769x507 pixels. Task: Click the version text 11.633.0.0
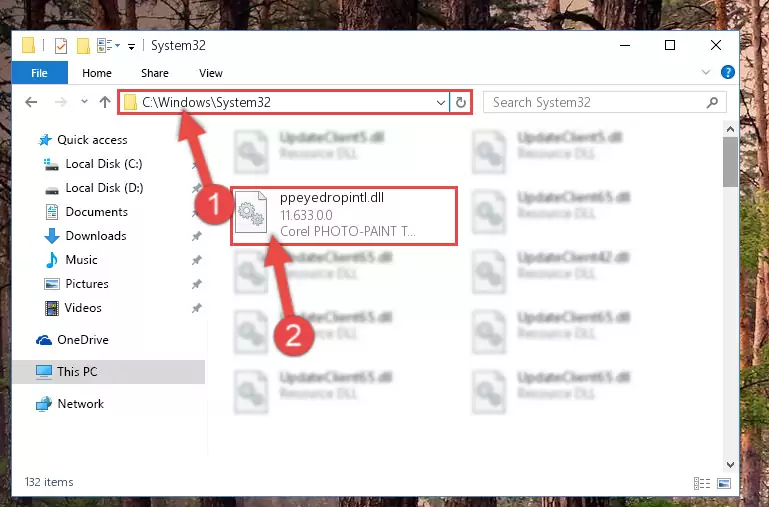[x=306, y=215]
